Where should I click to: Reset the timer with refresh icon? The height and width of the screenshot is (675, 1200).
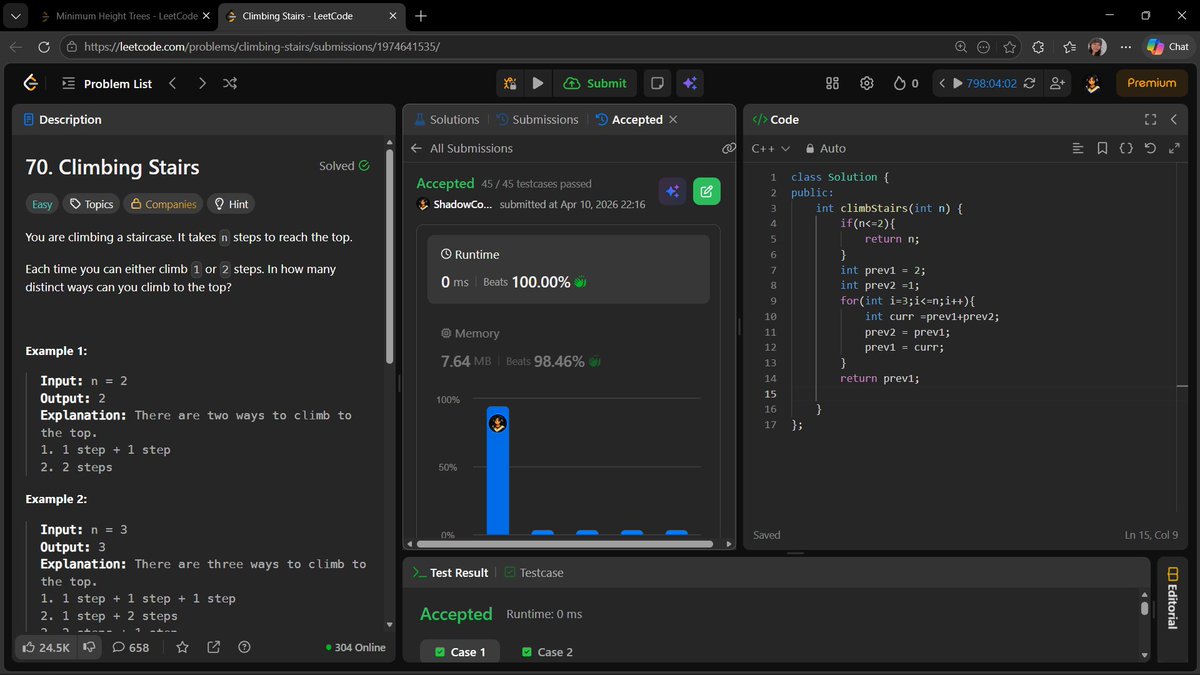pyautogui.click(x=1029, y=83)
